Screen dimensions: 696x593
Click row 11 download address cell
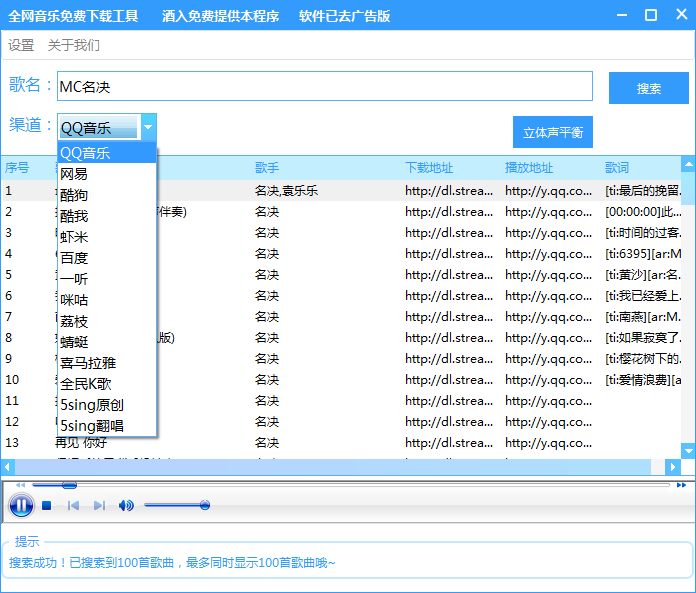point(449,401)
